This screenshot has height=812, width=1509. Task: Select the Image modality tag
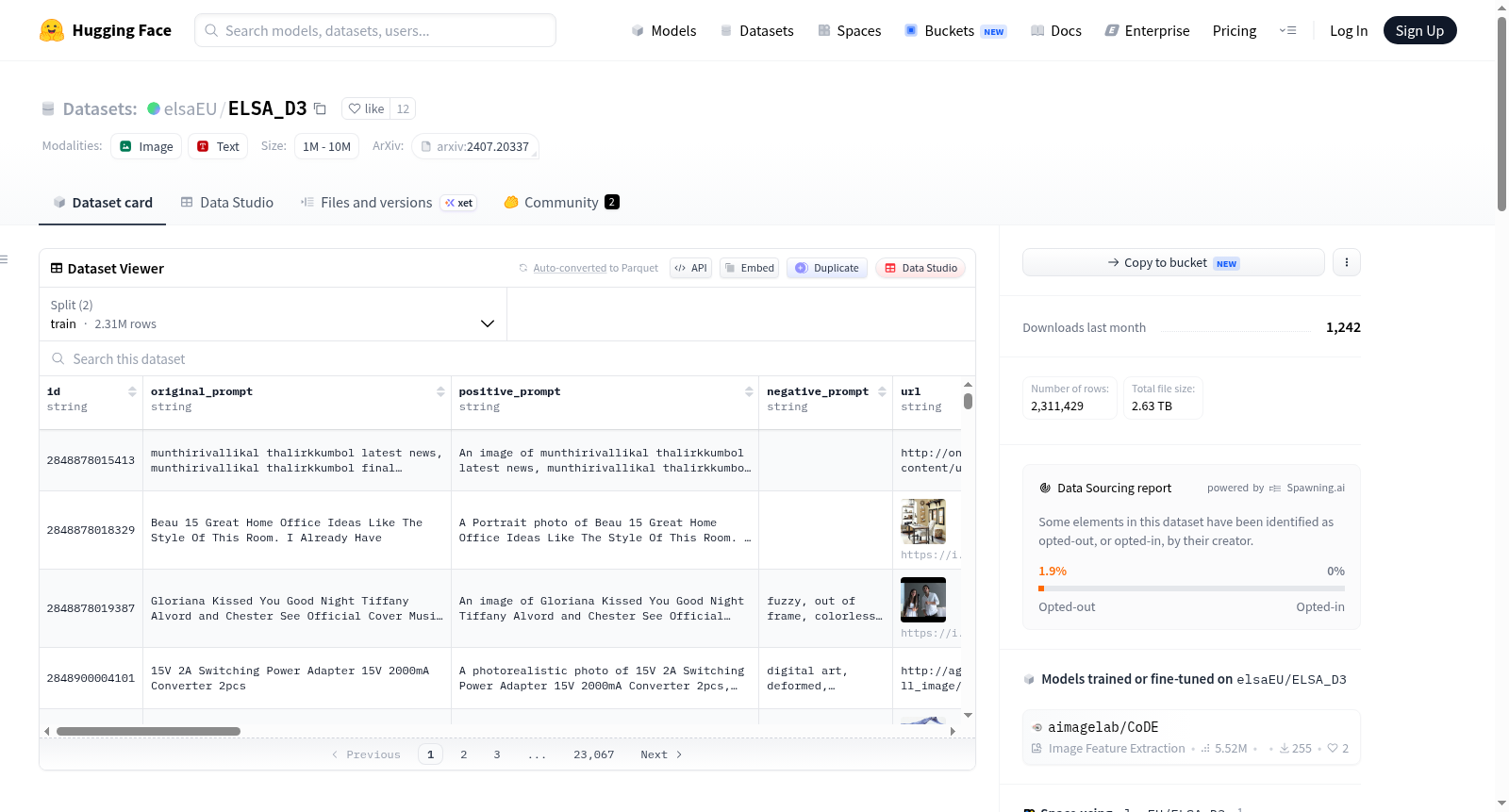pyautogui.click(x=146, y=146)
